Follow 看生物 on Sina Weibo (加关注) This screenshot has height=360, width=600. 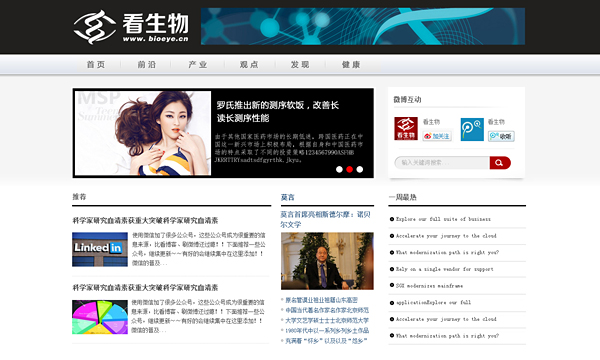(x=437, y=136)
